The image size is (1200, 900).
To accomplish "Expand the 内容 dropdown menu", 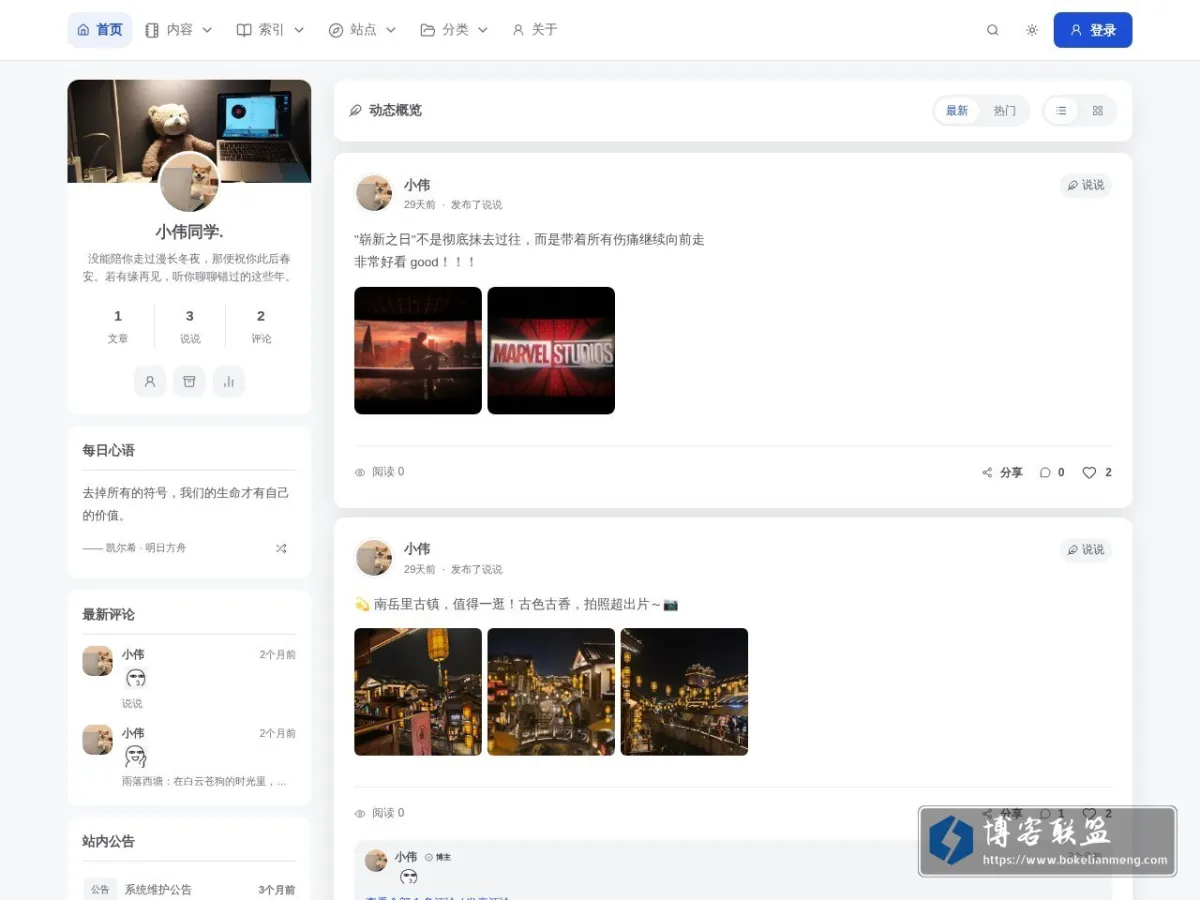I will click(179, 30).
